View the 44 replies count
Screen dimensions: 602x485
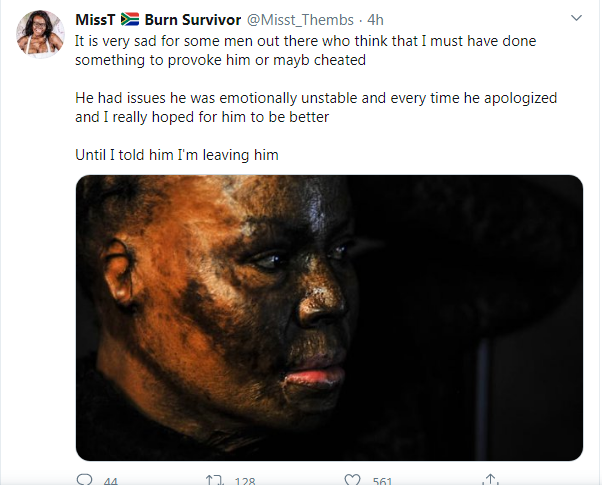click(x=110, y=481)
